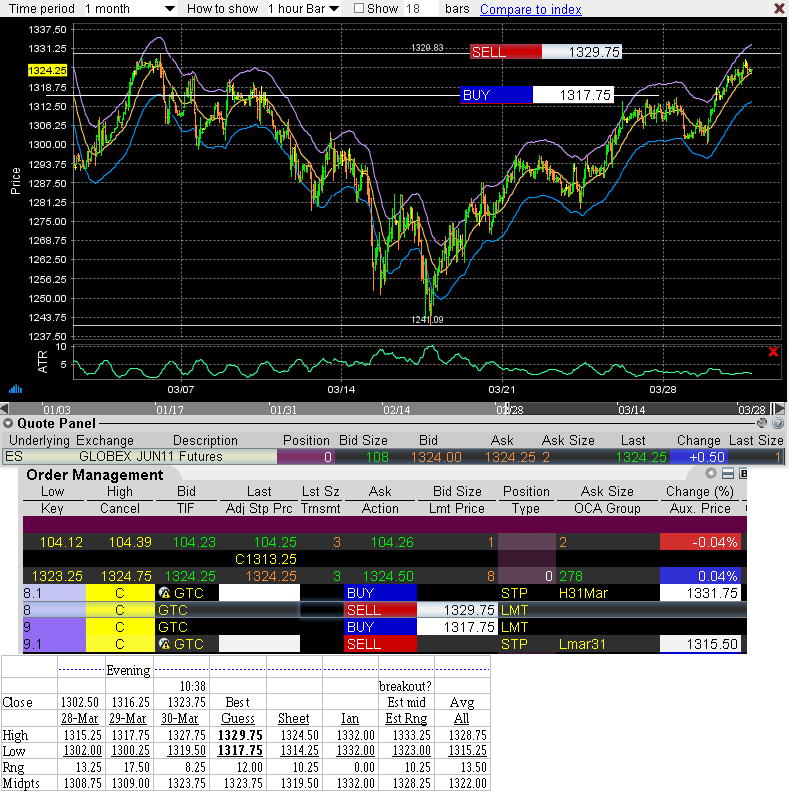
Task: Cancel order 8.1 with yellow C
Action: coord(120,593)
